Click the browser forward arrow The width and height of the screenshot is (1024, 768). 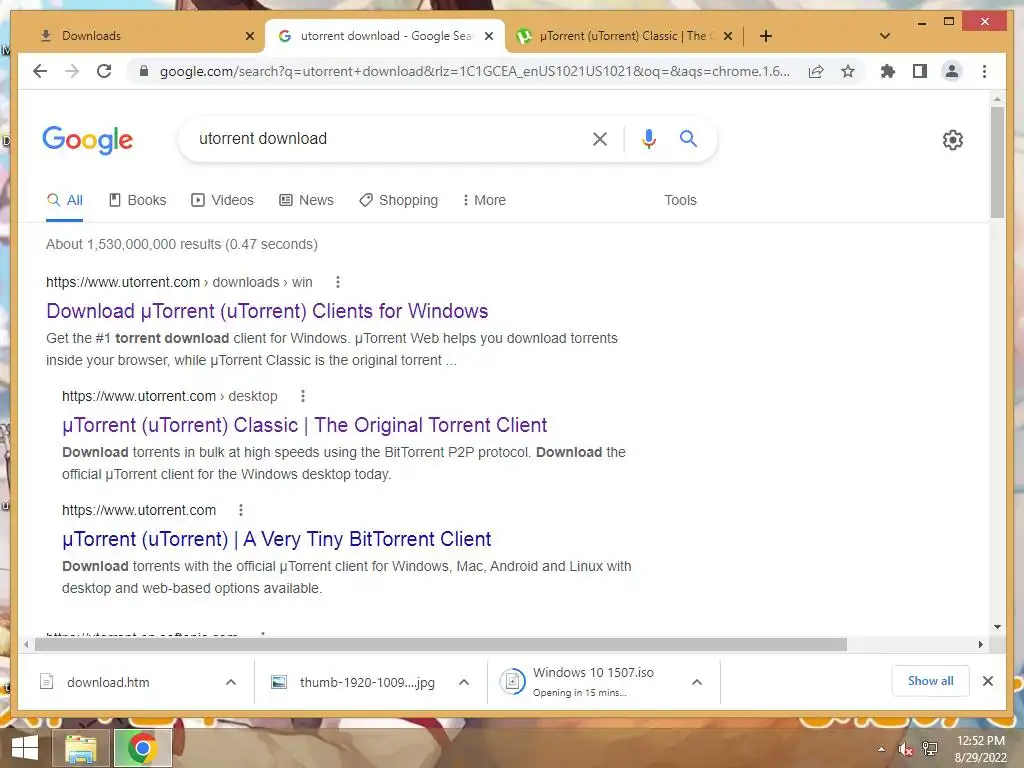point(72,71)
